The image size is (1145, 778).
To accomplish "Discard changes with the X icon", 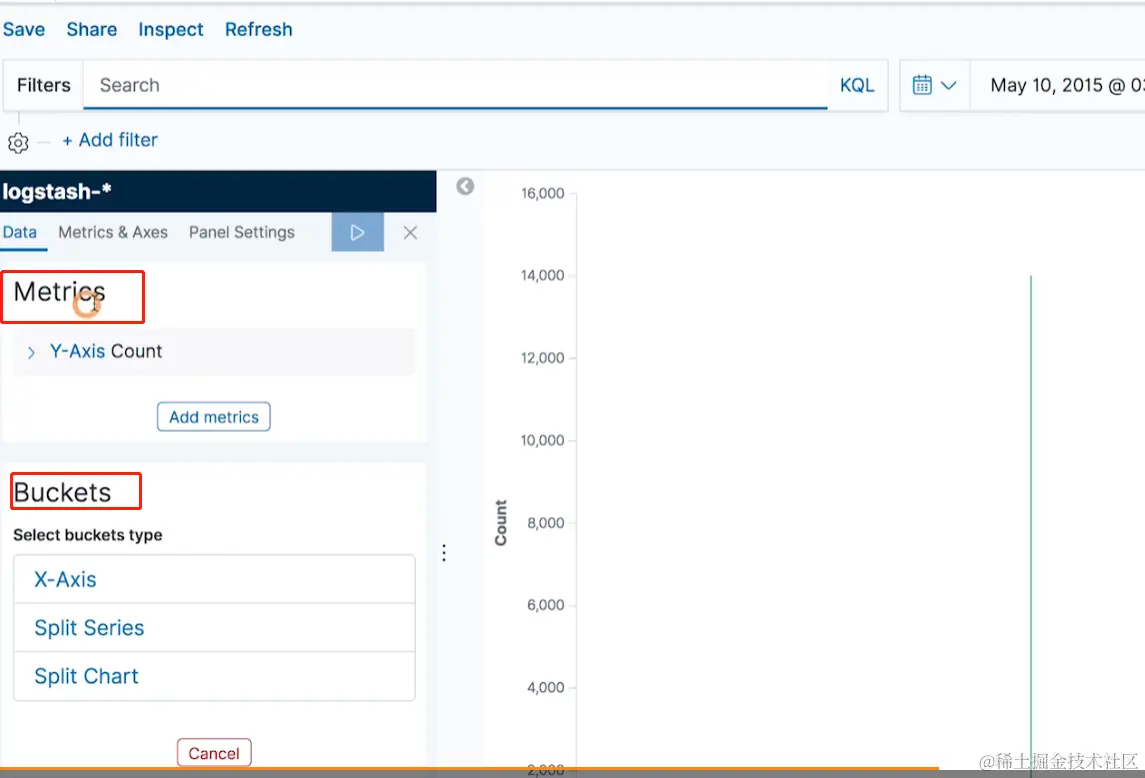I will coord(410,232).
